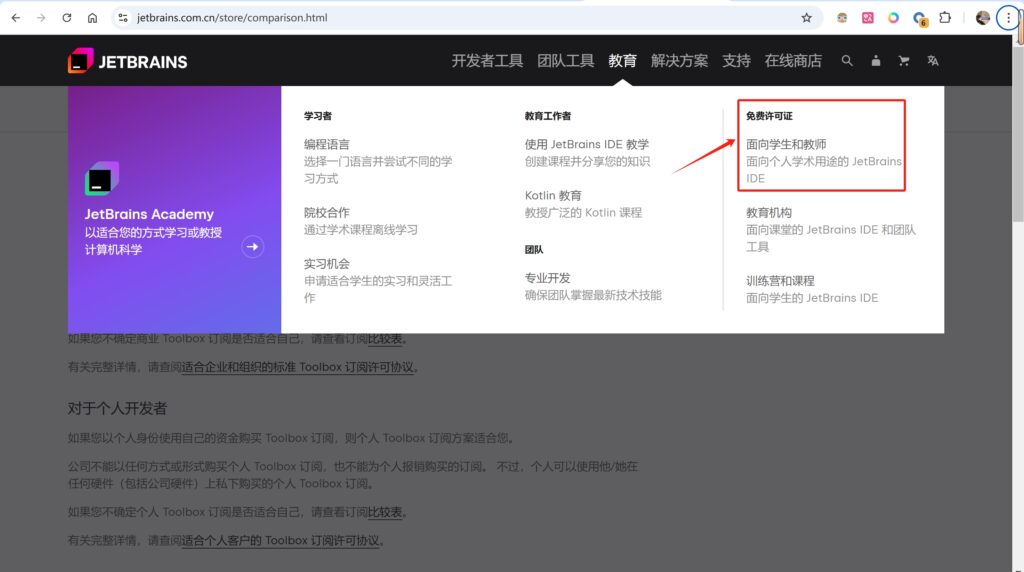Open 适合企业和组织的标准 Toolbox 订阅许可协议 link
Screen dimensions: 1024x572
pos(297,367)
